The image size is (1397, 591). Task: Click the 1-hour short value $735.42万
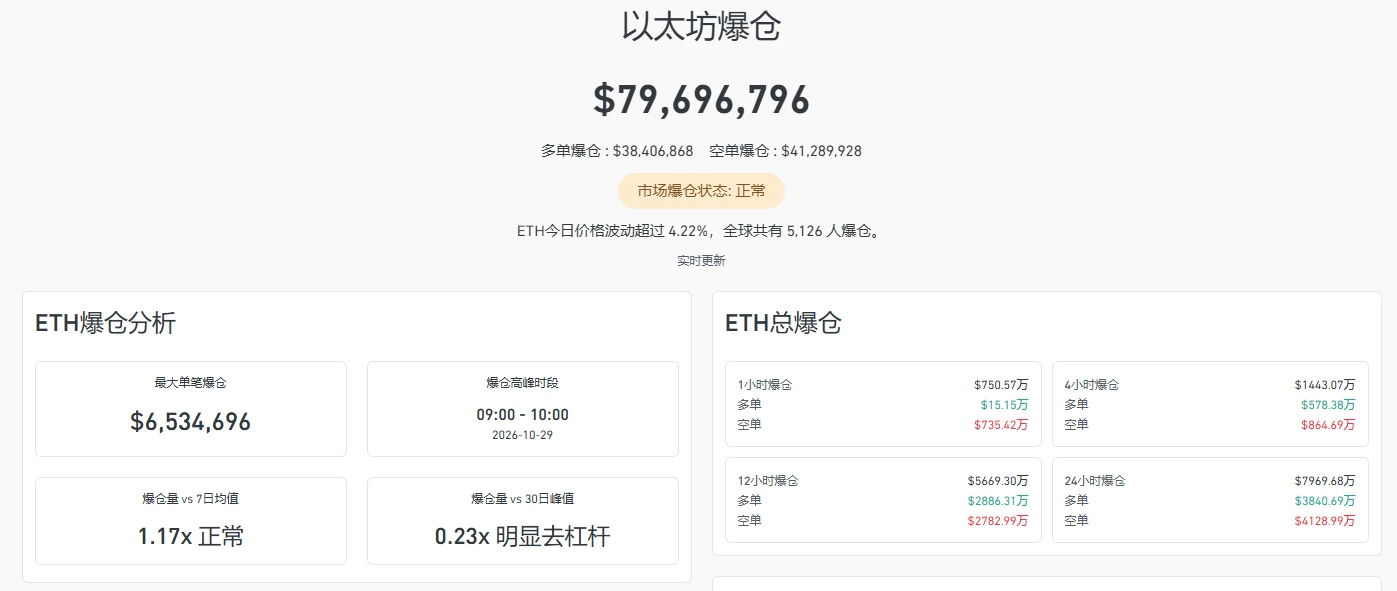1001,425
